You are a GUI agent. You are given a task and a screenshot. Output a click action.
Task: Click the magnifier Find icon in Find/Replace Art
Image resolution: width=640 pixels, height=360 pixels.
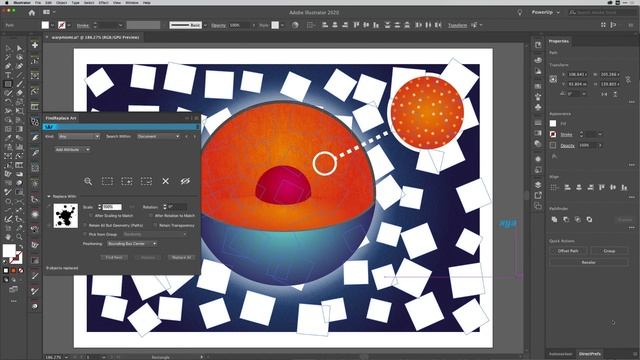88,181
